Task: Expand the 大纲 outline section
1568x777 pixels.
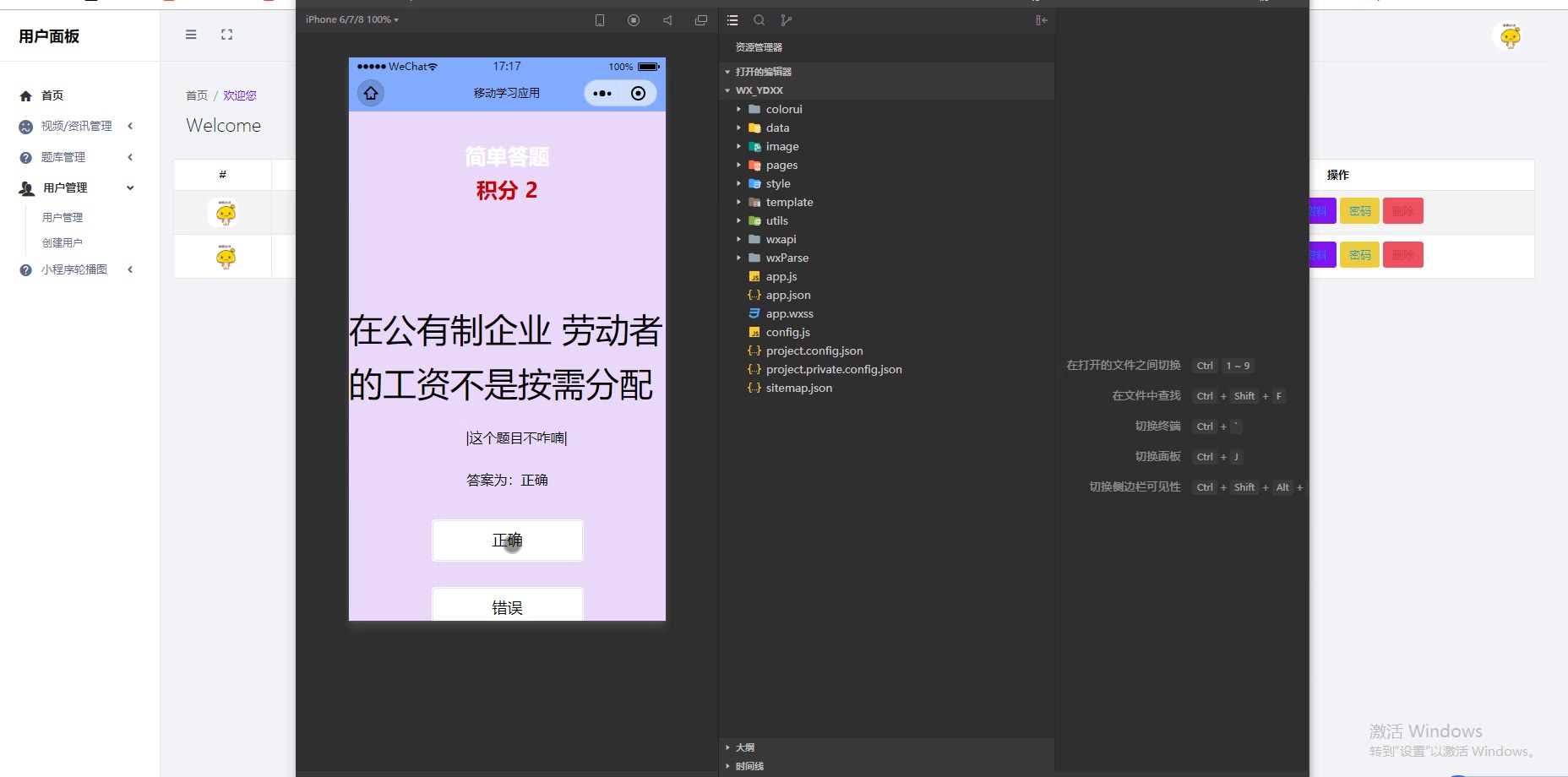Action: pyautogui.click(x=727, y=747)
